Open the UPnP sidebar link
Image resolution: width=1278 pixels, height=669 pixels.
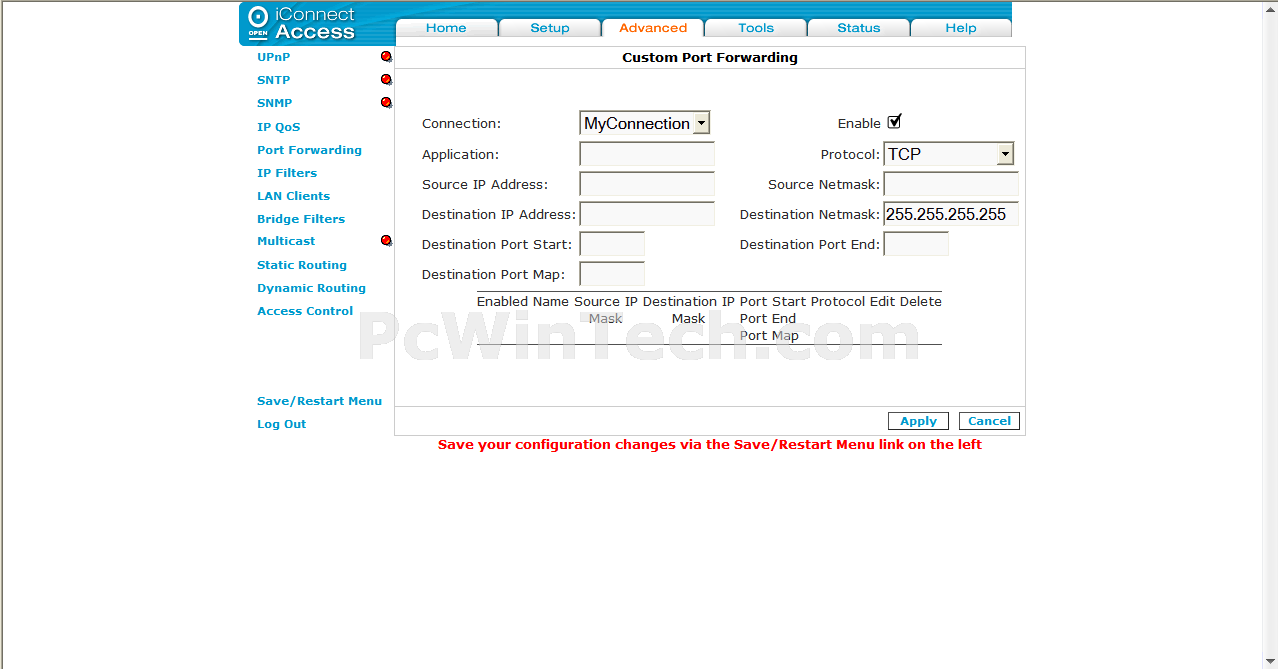pos(273,57)
